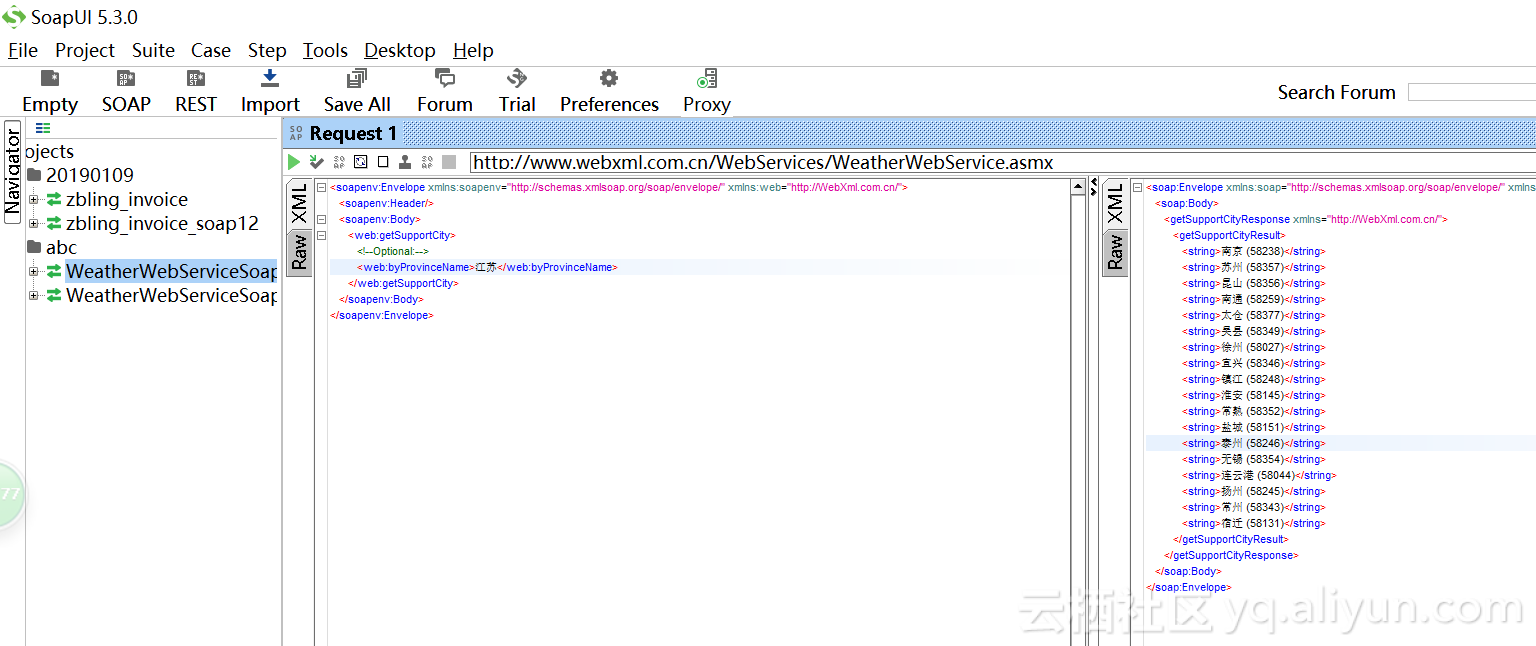The width and height of the screenshot is (1536, 646).
Task: Switch response viewer to Raw tab
Action: point(1115,253)
